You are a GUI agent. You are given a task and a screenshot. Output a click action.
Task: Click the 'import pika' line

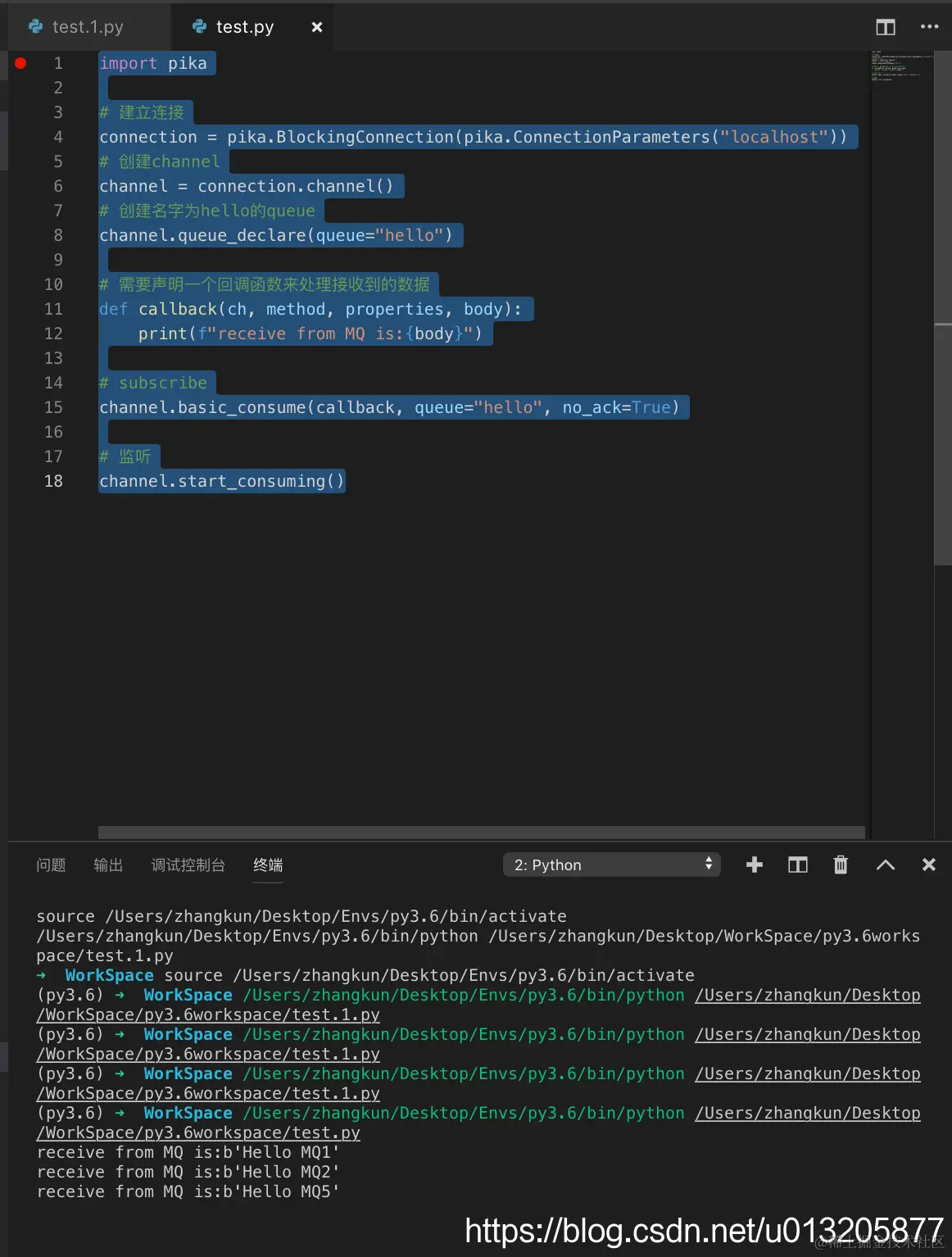153,63
